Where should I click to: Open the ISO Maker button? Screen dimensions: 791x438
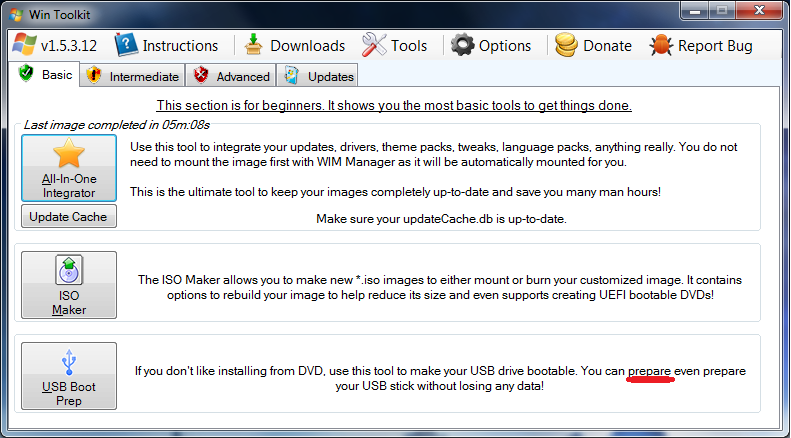(69, 285)
